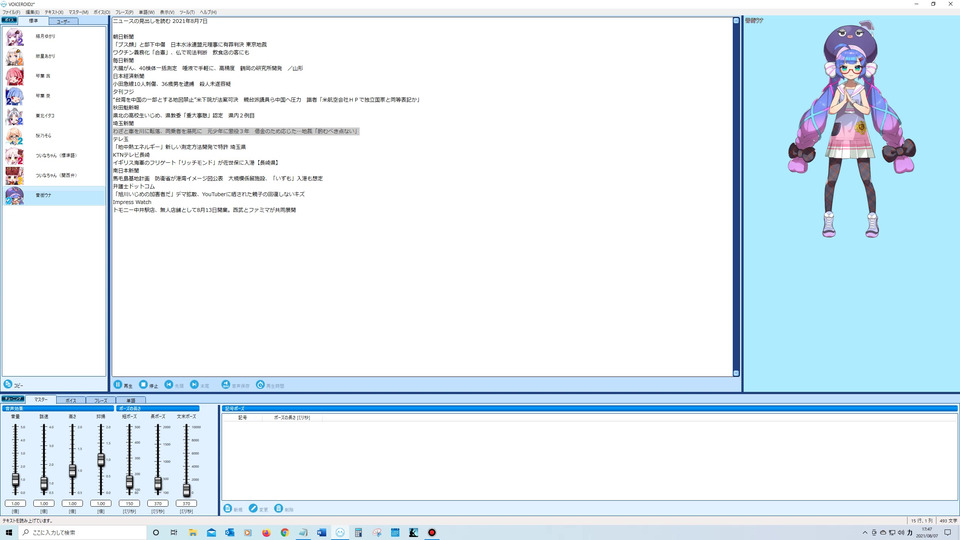Switch to the 標準 voice preset tab
The width and height of the screenshot is (960, 540).
[33, 21]
